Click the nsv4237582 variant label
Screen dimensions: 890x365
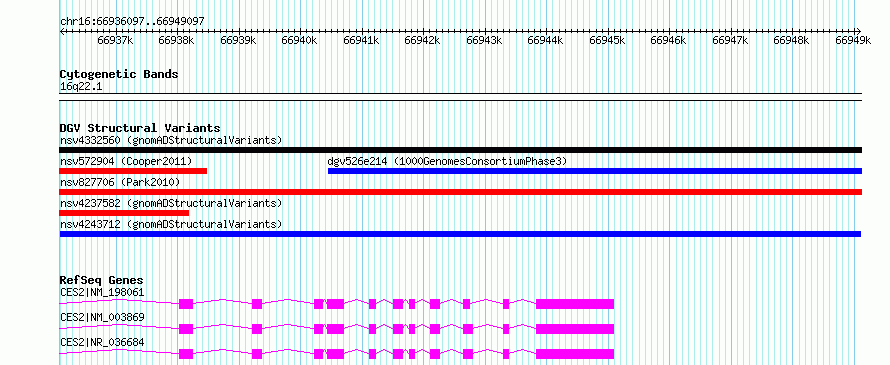click(x=171, y=203)
